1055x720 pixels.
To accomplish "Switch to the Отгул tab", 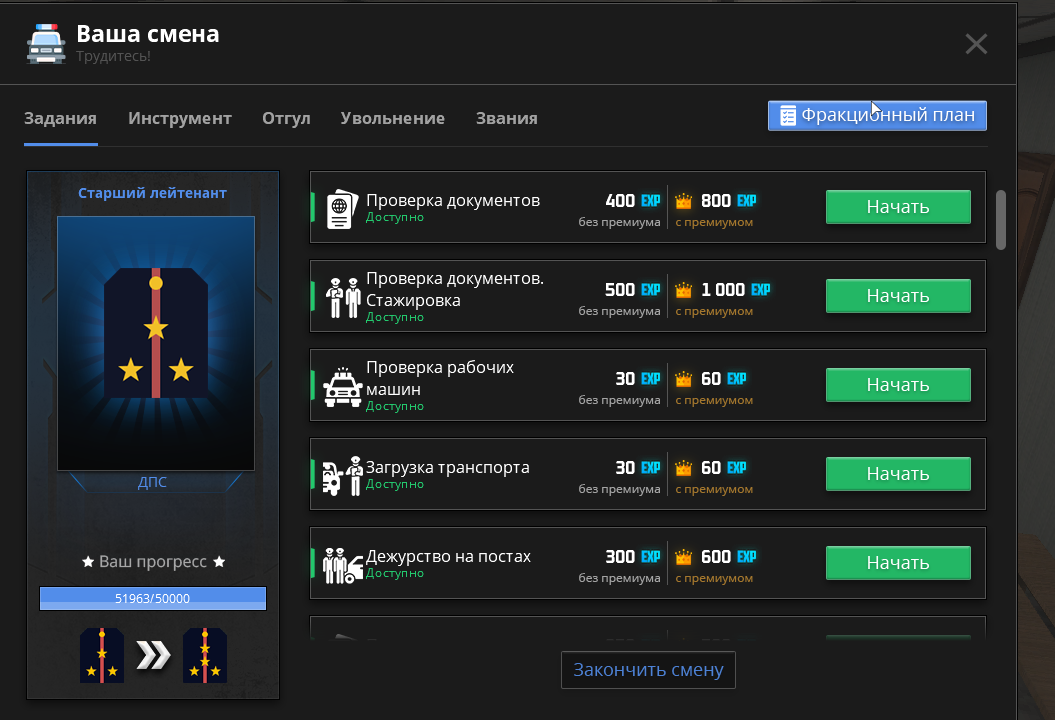I will click(x=286, y=118).
